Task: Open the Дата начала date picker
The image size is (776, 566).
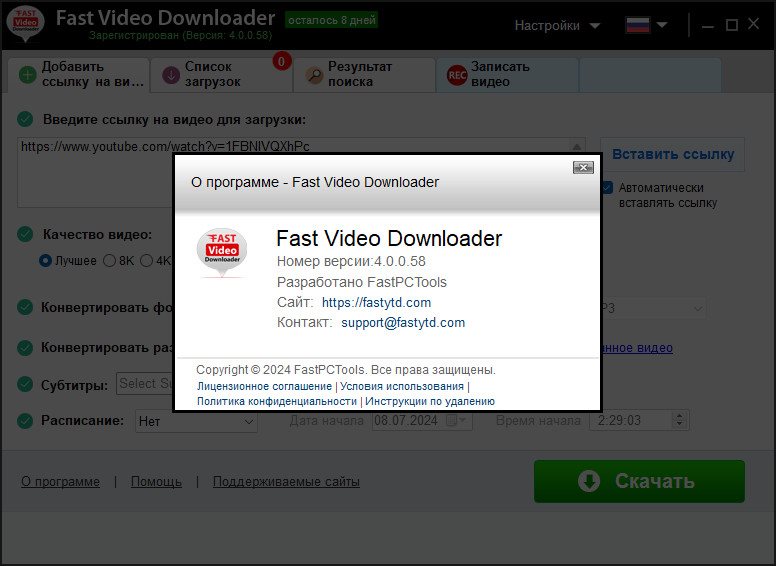Action: (456, 421)
